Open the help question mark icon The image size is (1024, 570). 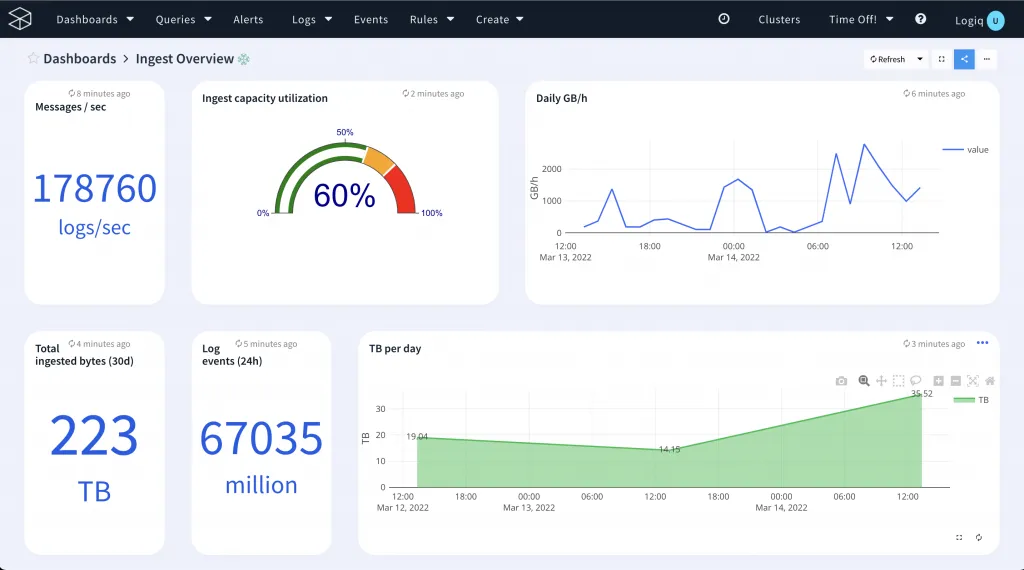point(921,19)
